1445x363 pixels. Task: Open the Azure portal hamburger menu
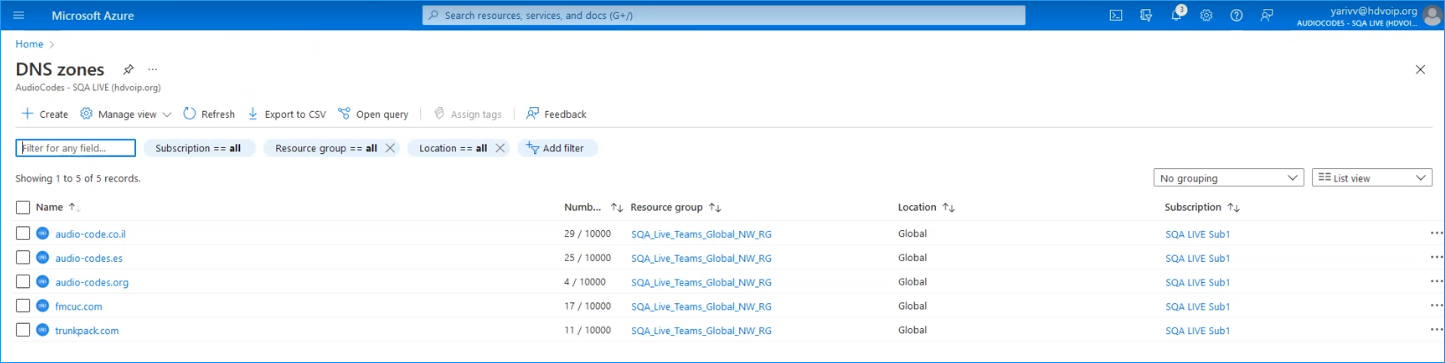[19, 15]
